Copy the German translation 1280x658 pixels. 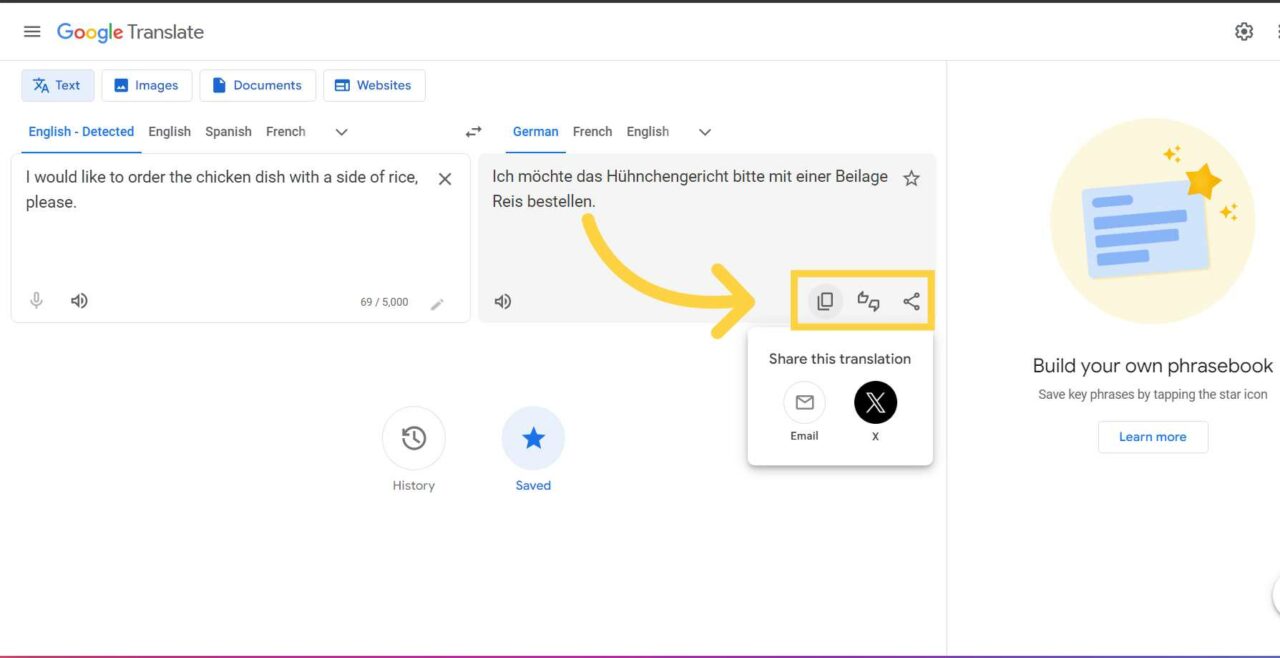click(x=824, y=300)
